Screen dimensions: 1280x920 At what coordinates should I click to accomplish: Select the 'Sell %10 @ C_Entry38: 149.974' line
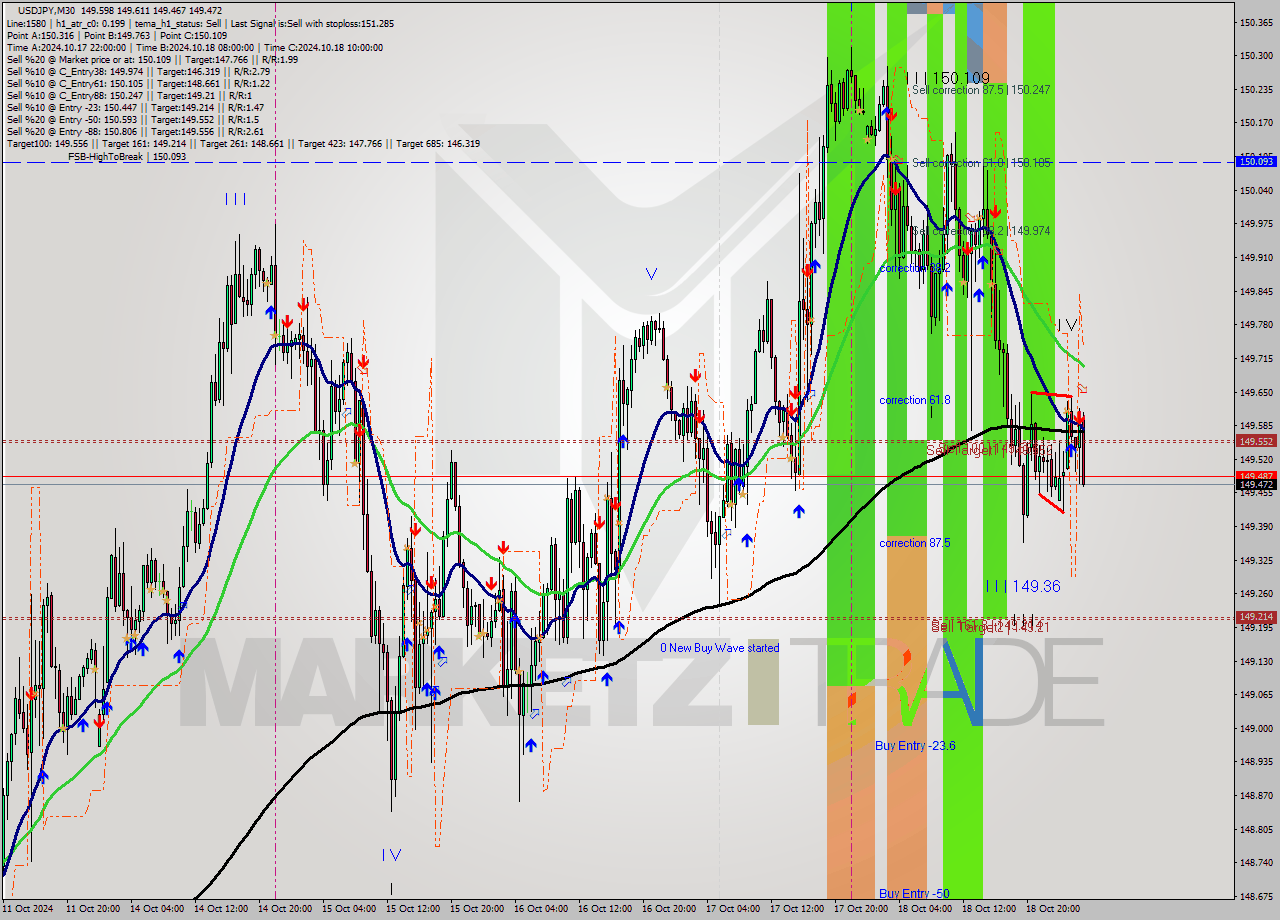pyautogui.click(x=138, y=71)
